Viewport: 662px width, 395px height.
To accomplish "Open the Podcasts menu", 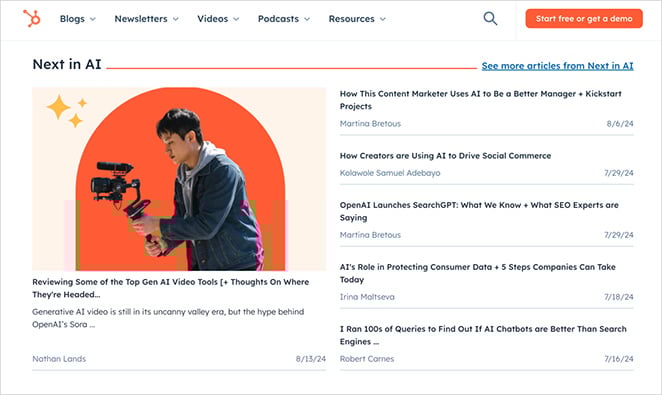I will click(x=284, y=19).
